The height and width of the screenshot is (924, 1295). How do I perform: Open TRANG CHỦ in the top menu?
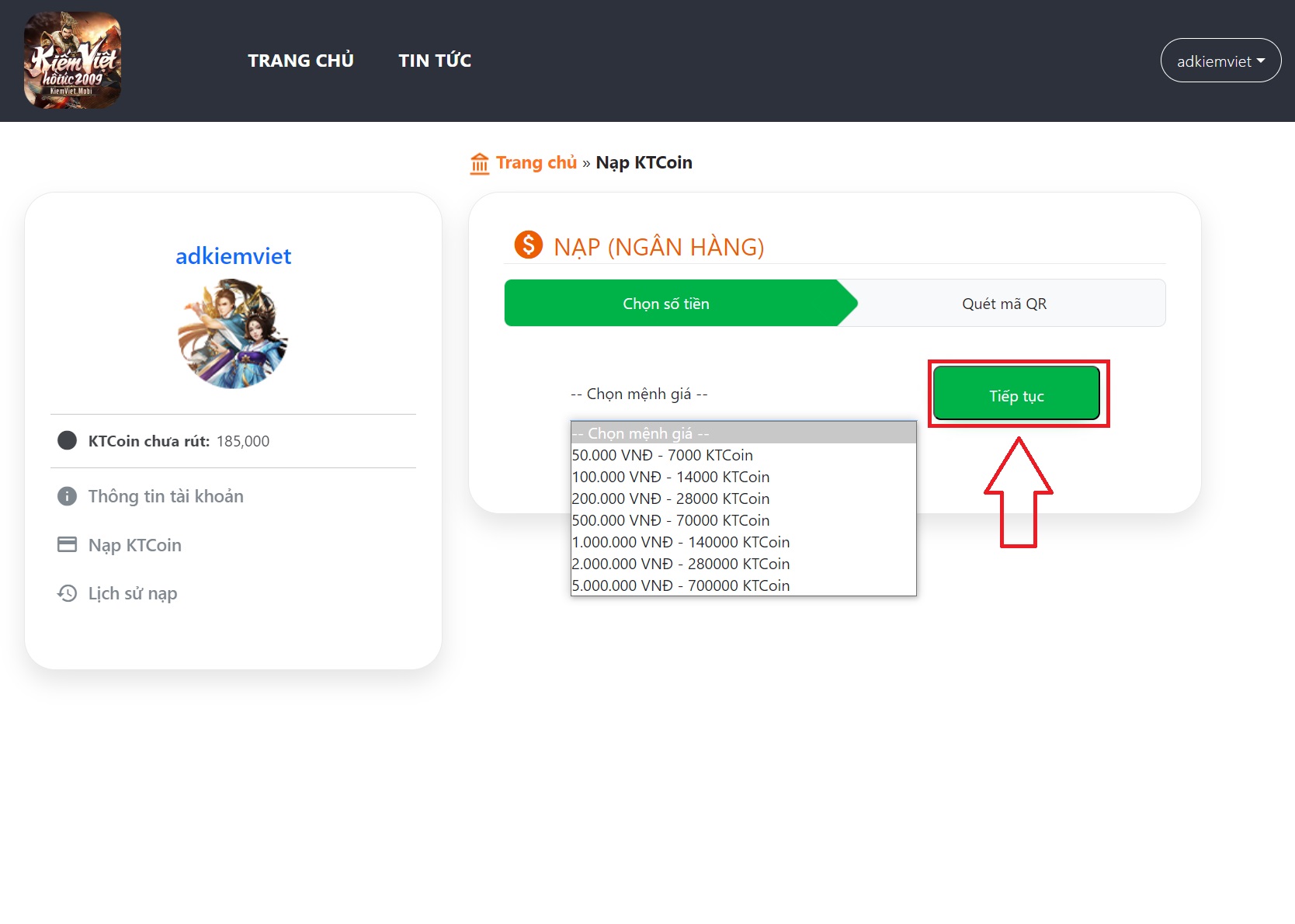(x=300, y=61)
